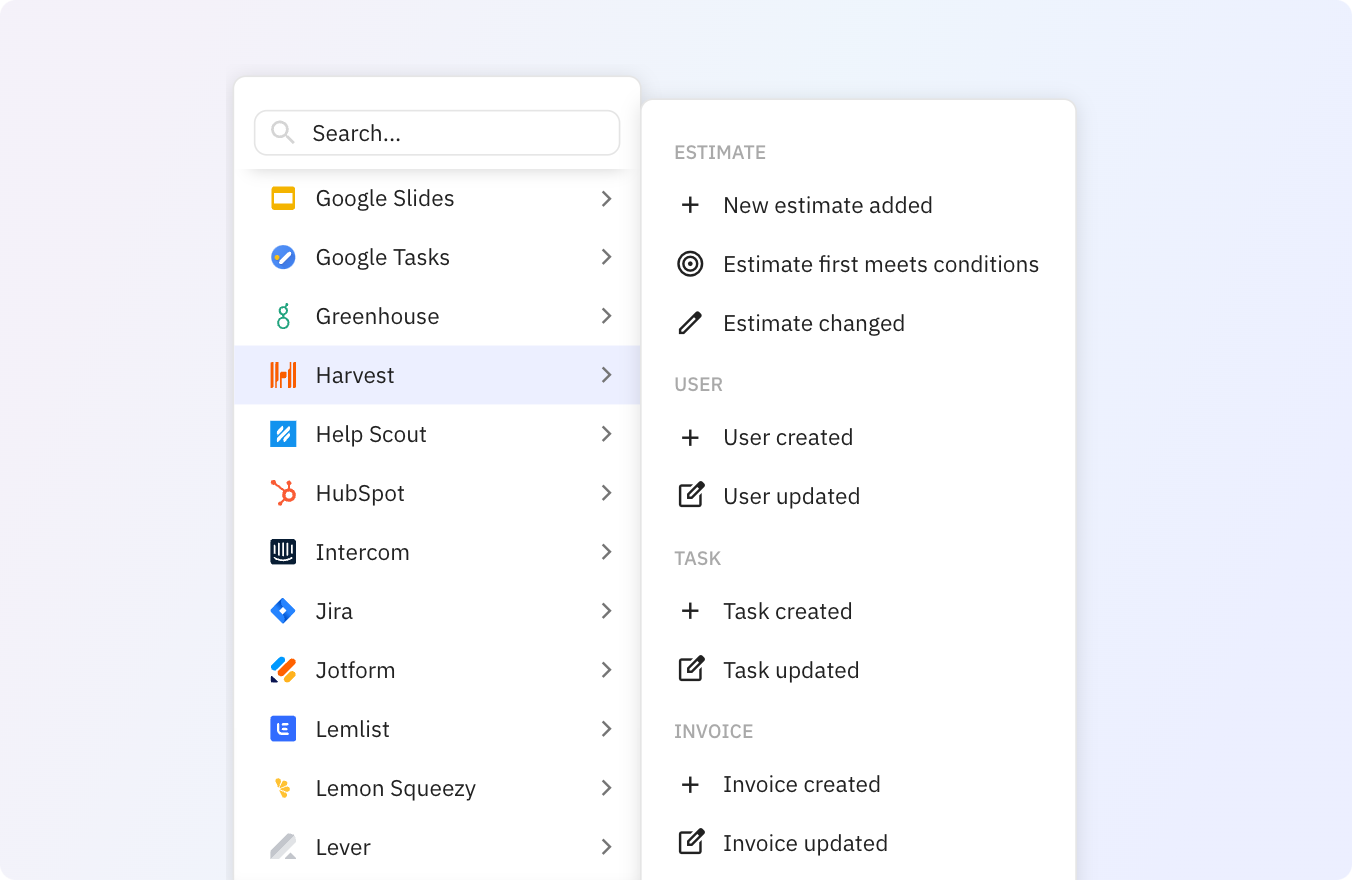This screenshot has width=1352, height=880.
Task: Expand the HubSpot submenu chevron
Action: (606, 493)
